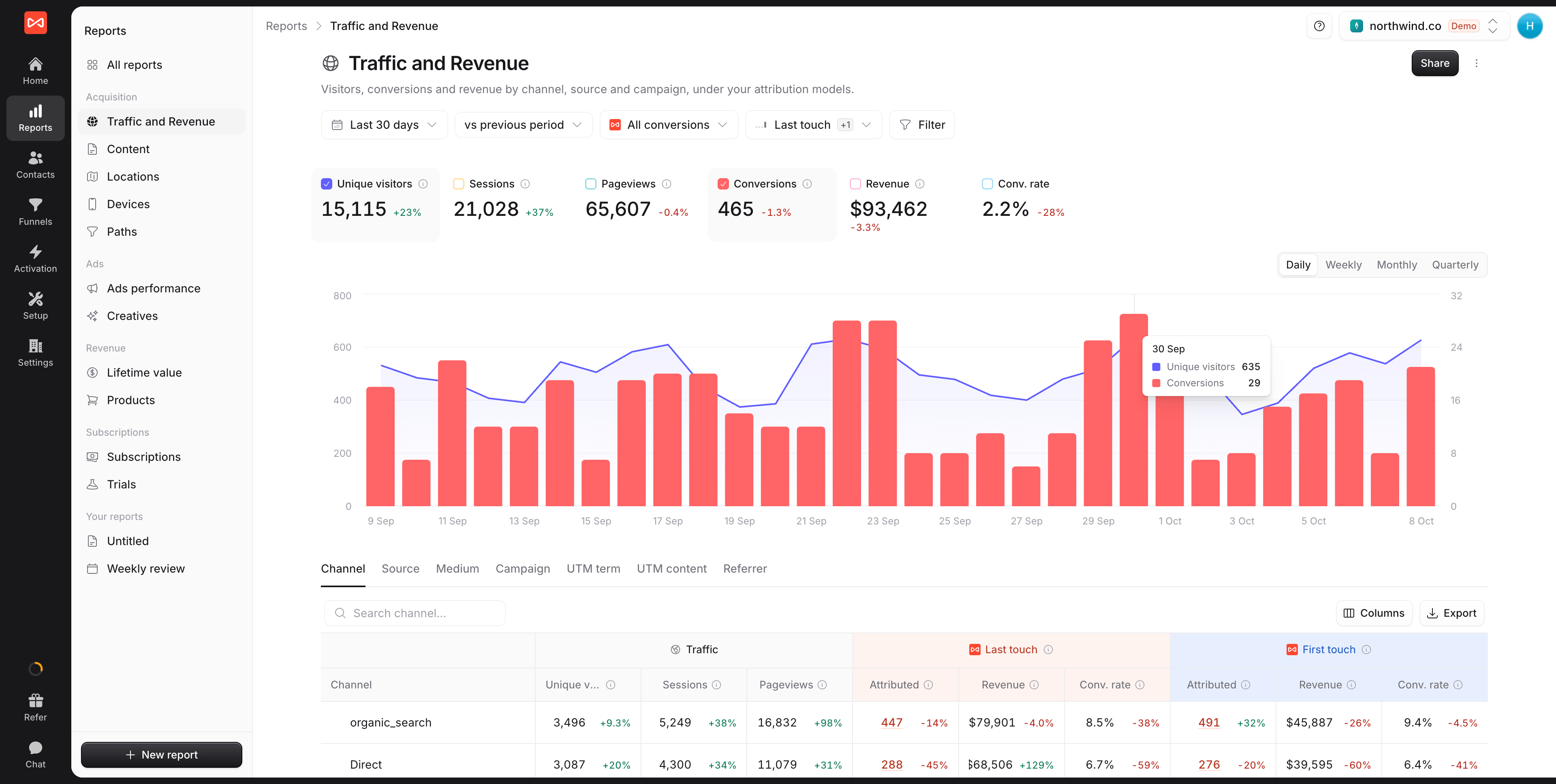Open the Last touch attribution dropdown

(813, 125)
